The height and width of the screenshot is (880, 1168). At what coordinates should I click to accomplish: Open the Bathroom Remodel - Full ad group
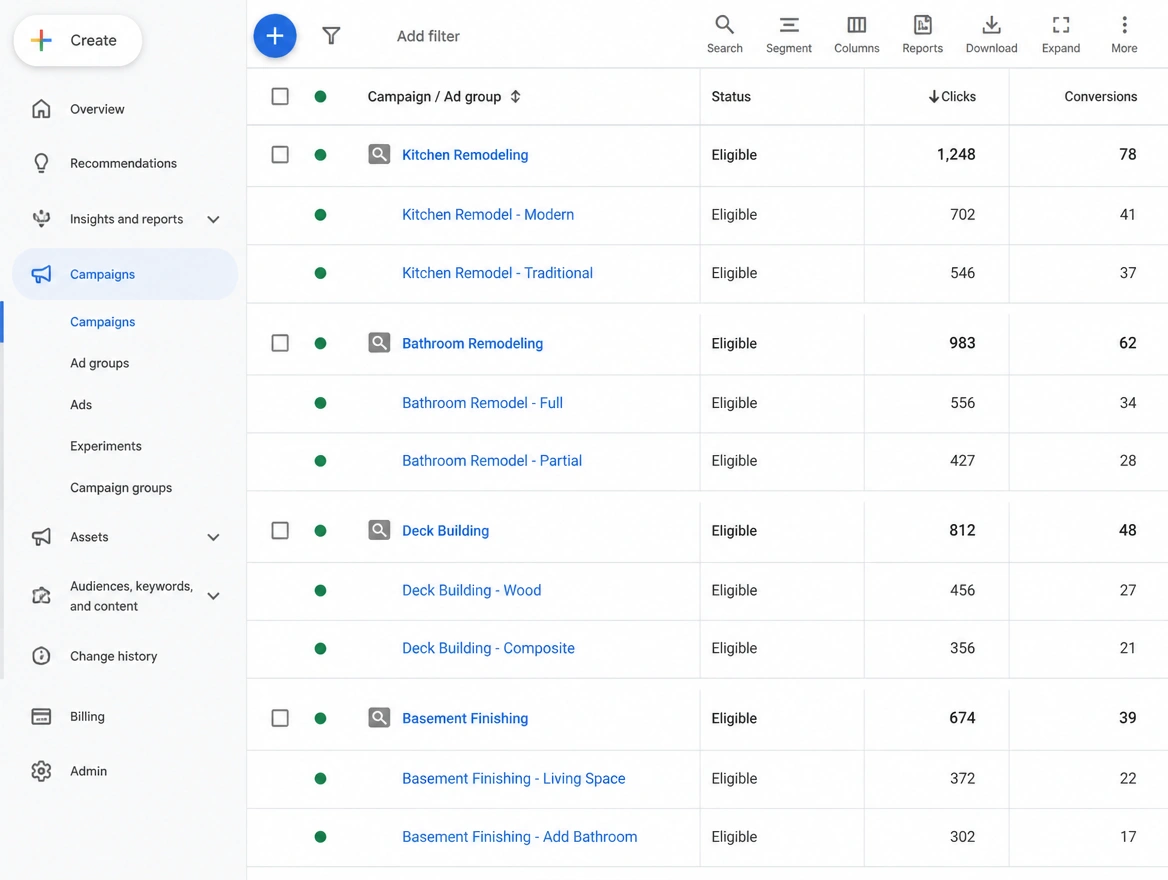click(483, 402)
